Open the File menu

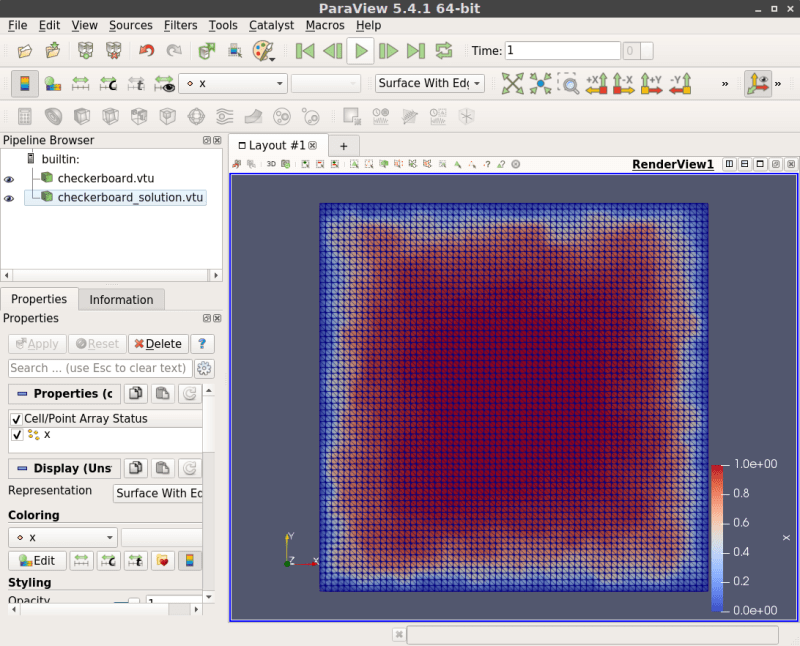[17, 25]
